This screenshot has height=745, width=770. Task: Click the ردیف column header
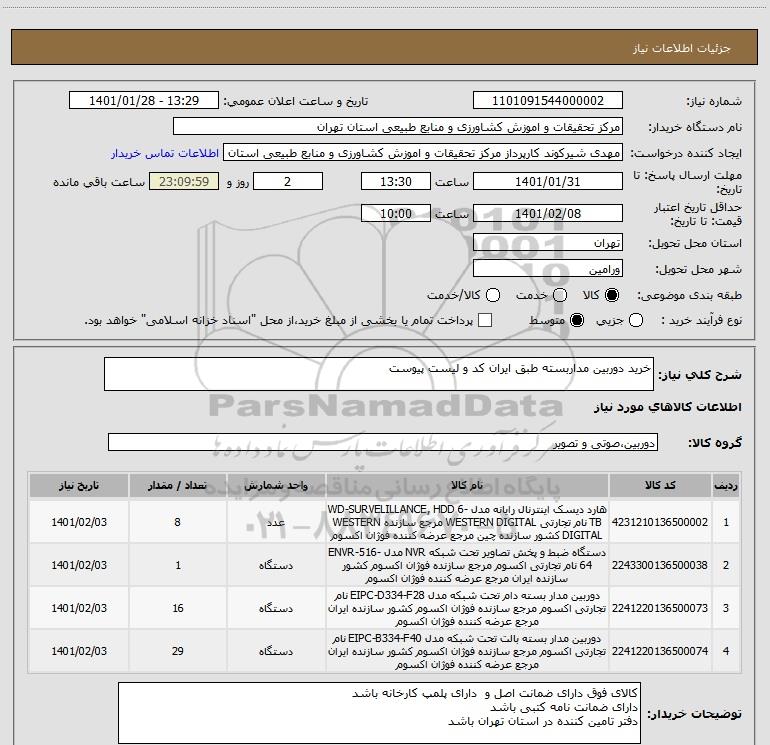pyautogui.click(x=726, y=486)
